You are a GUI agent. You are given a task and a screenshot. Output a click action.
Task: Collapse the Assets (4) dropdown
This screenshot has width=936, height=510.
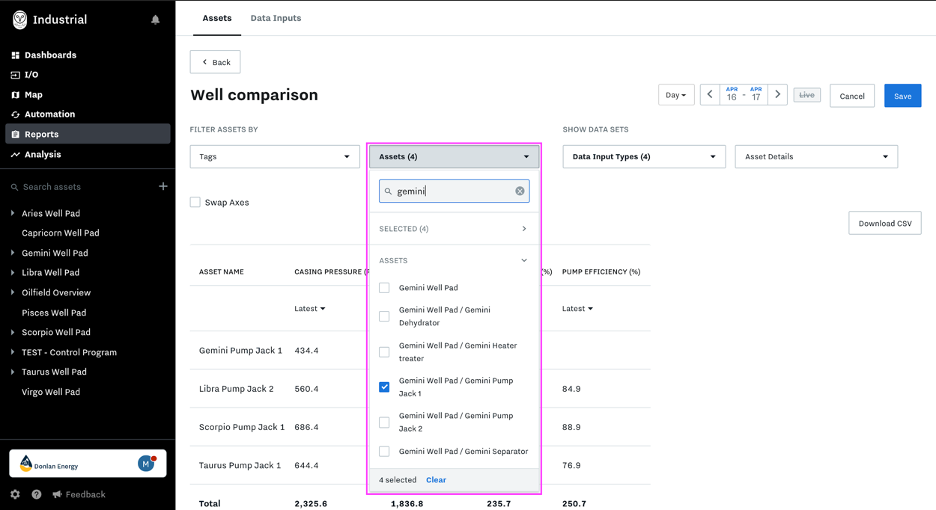[x=454, y=156]
